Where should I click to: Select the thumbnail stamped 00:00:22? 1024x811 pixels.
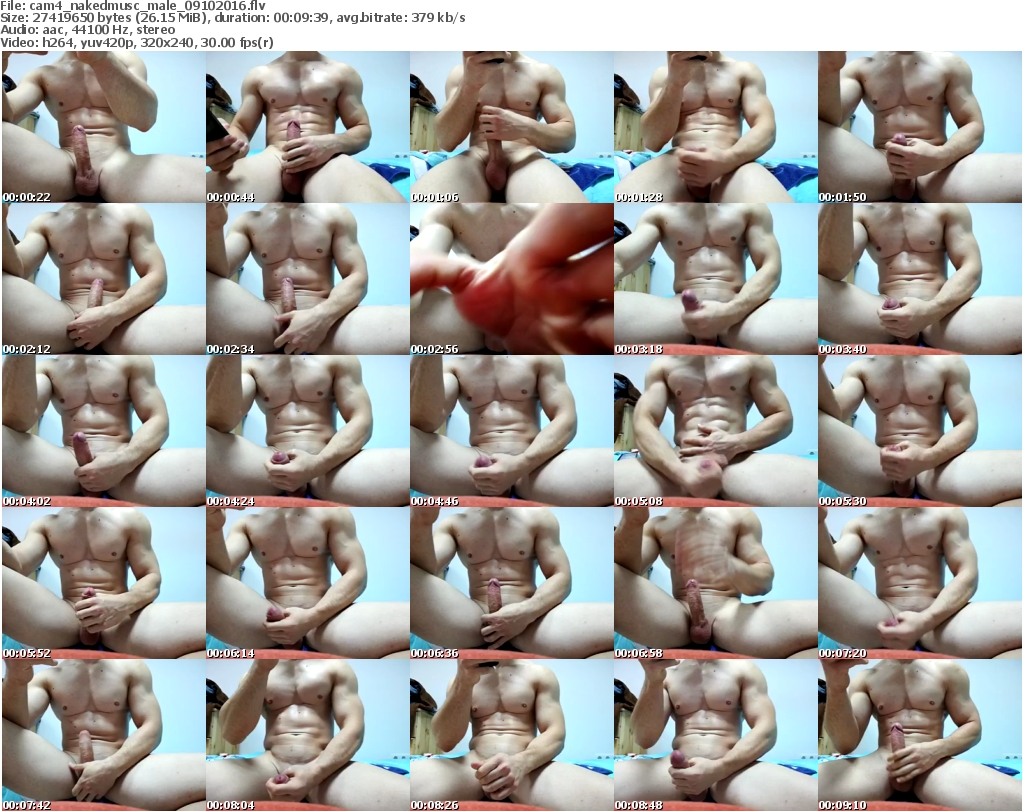pos(104,127)
